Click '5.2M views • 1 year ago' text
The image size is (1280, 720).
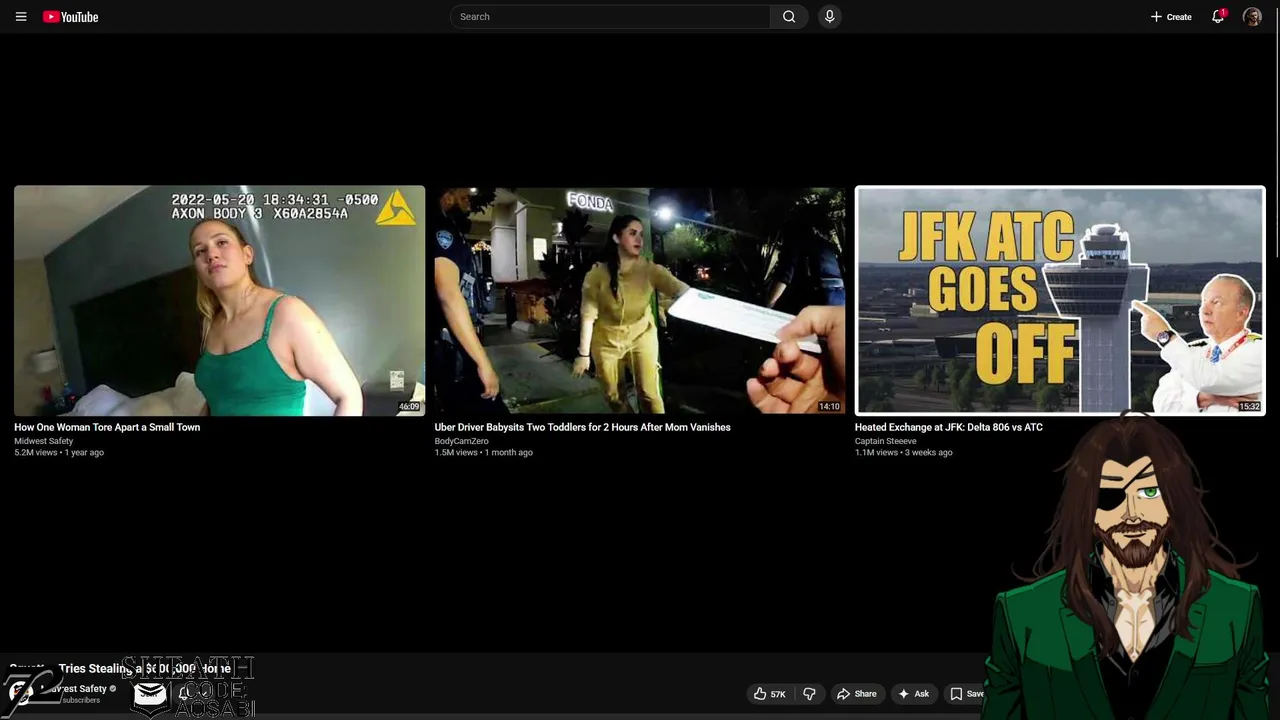59,453
